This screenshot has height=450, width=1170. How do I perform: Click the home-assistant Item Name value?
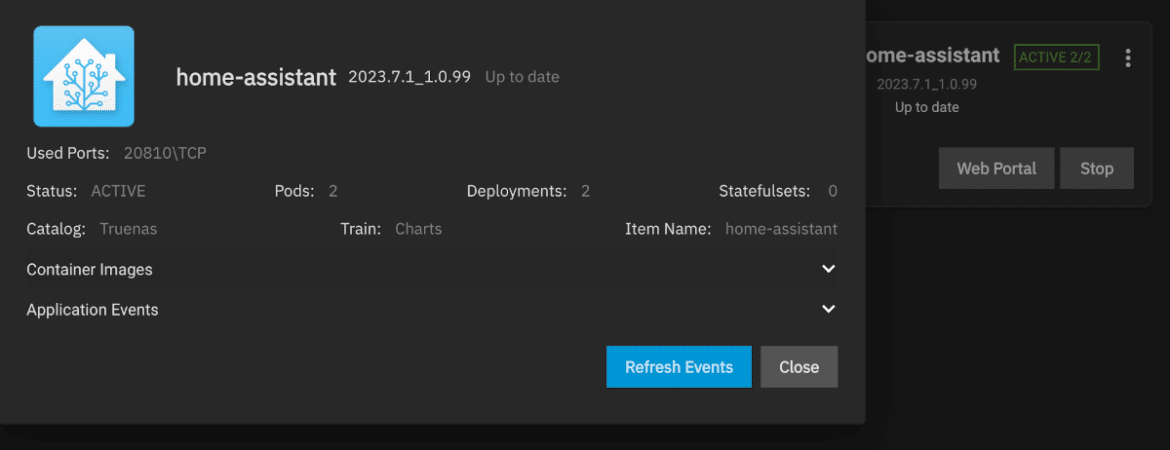pyautogui.click(x=781, y=229)
